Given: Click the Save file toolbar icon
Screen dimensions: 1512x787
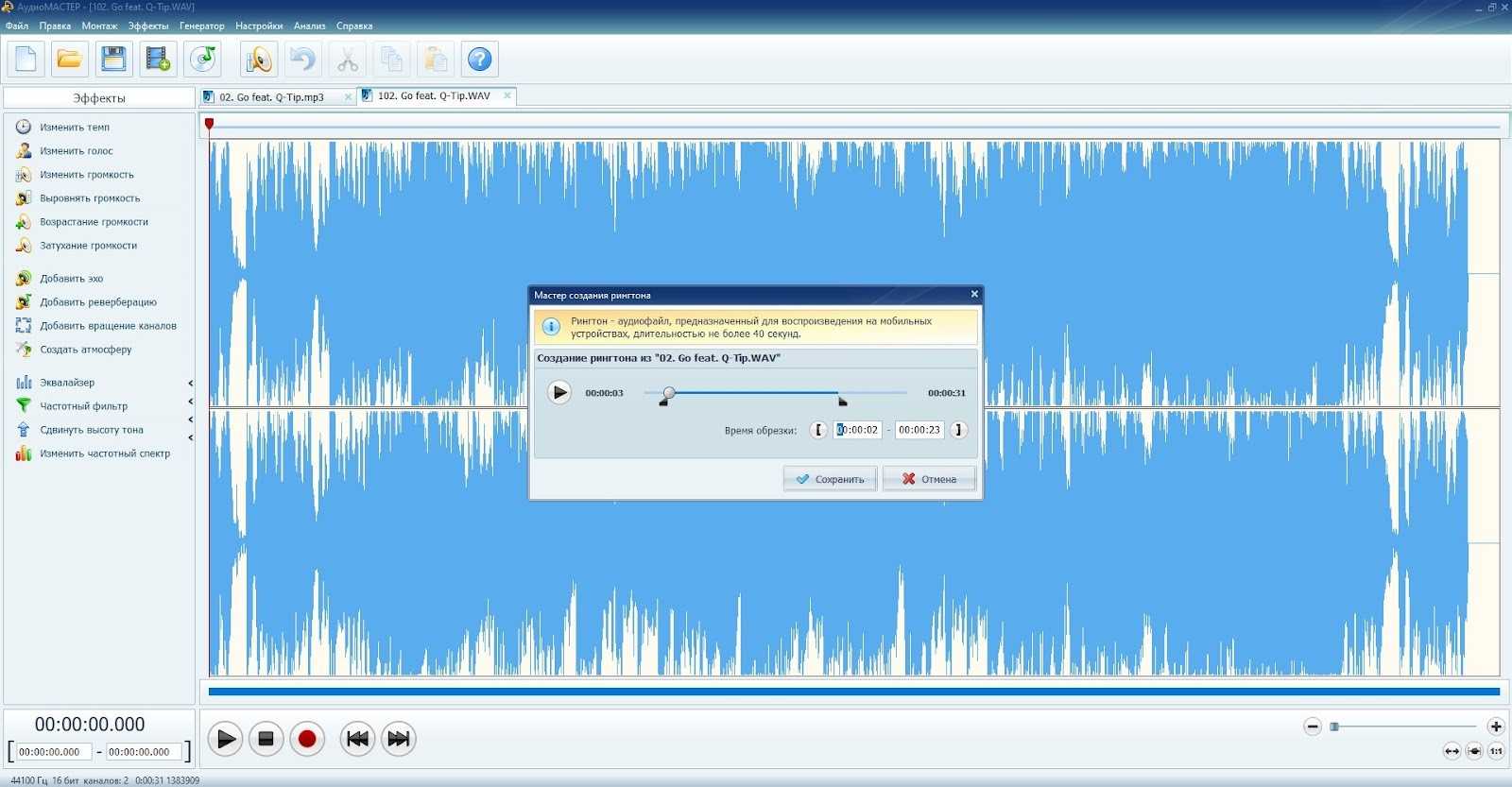Looking at the screenshot, I should 113,60.
